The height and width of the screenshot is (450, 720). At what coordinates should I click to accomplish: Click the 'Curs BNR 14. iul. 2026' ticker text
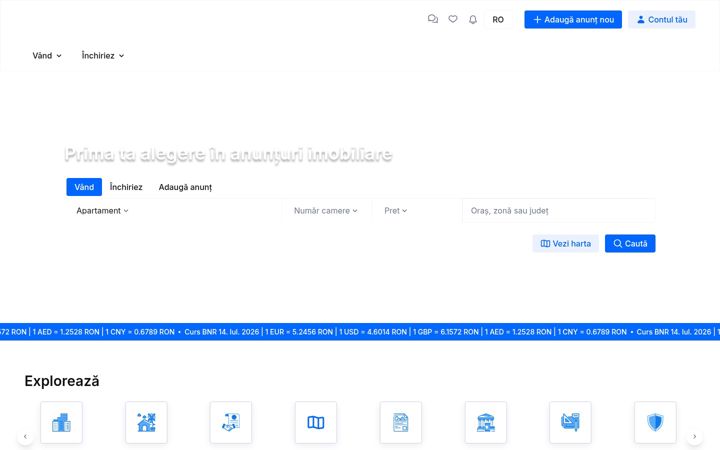pyautogui.click(x=221, y=332)
